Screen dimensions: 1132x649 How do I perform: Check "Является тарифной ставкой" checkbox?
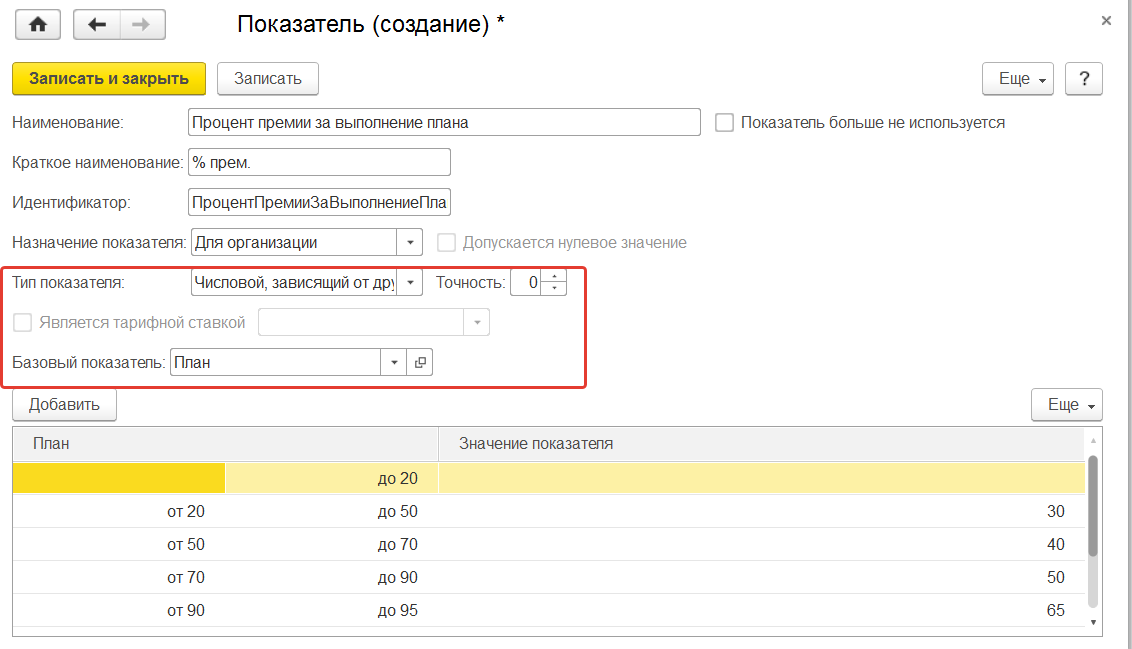[x=22, y=323]
